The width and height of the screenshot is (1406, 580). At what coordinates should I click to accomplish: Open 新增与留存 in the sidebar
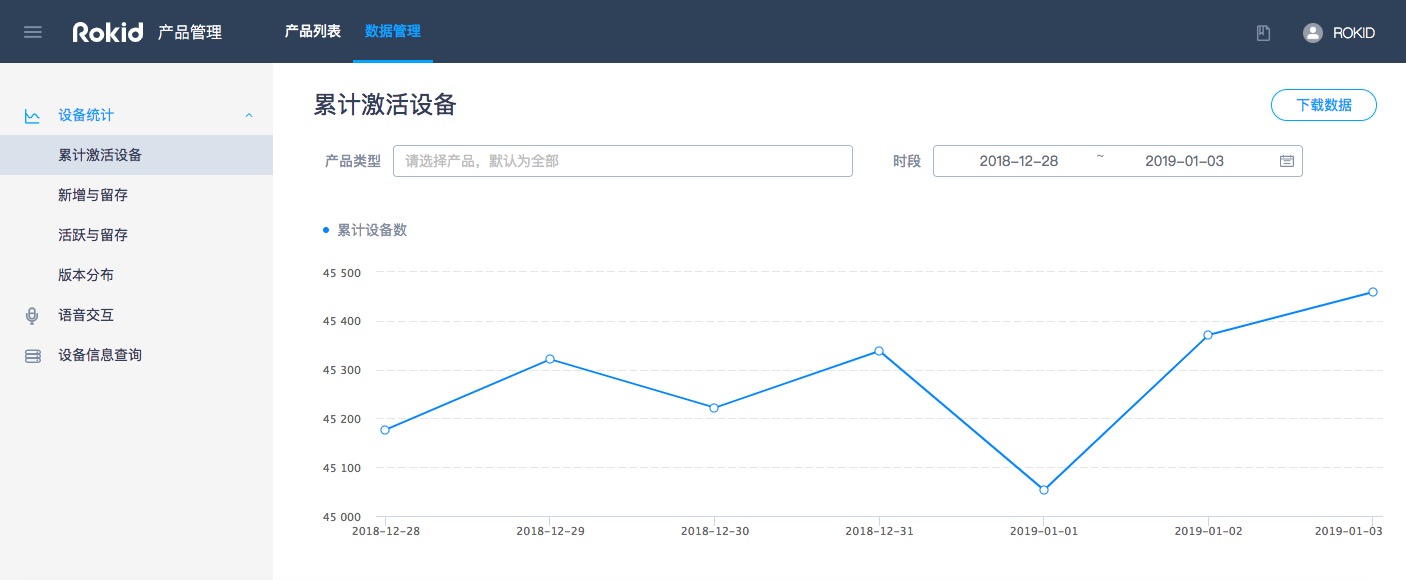coord(93,195)
